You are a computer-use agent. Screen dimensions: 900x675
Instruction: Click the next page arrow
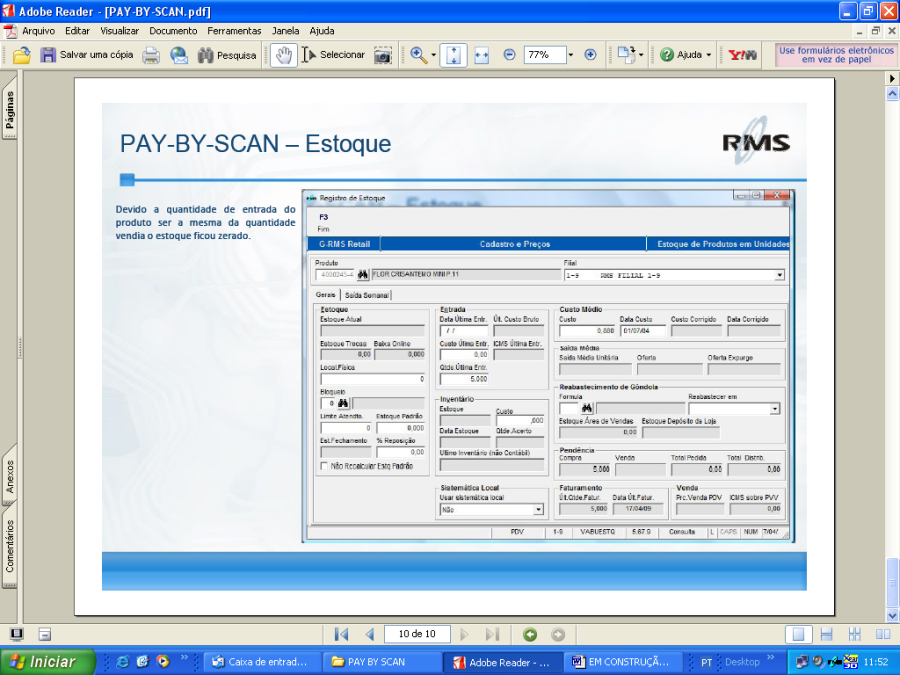click(x=464, y=634)
